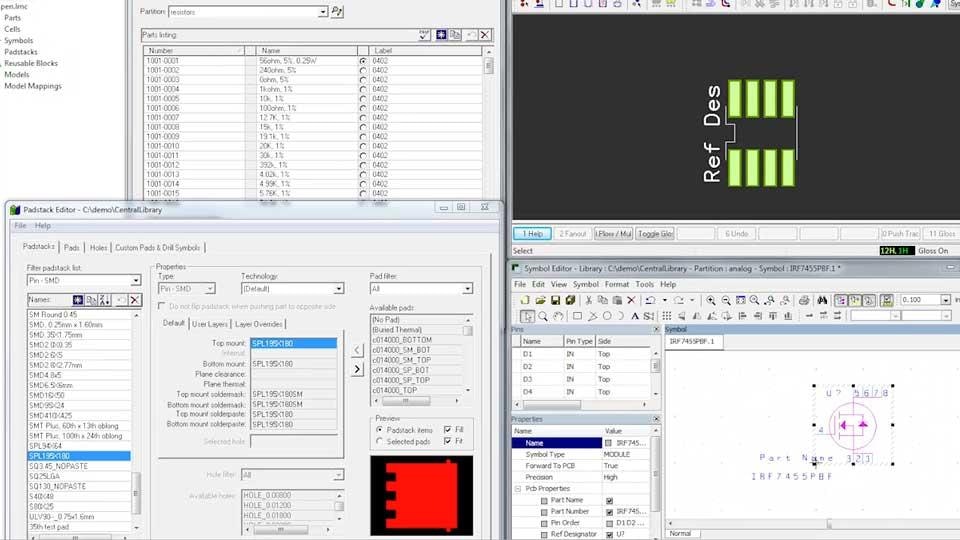Image resolution: width=960 pixels, height=540 pixels.
Task: Toggle Fill checkbox for Padstack items
Action: (448, 430)
